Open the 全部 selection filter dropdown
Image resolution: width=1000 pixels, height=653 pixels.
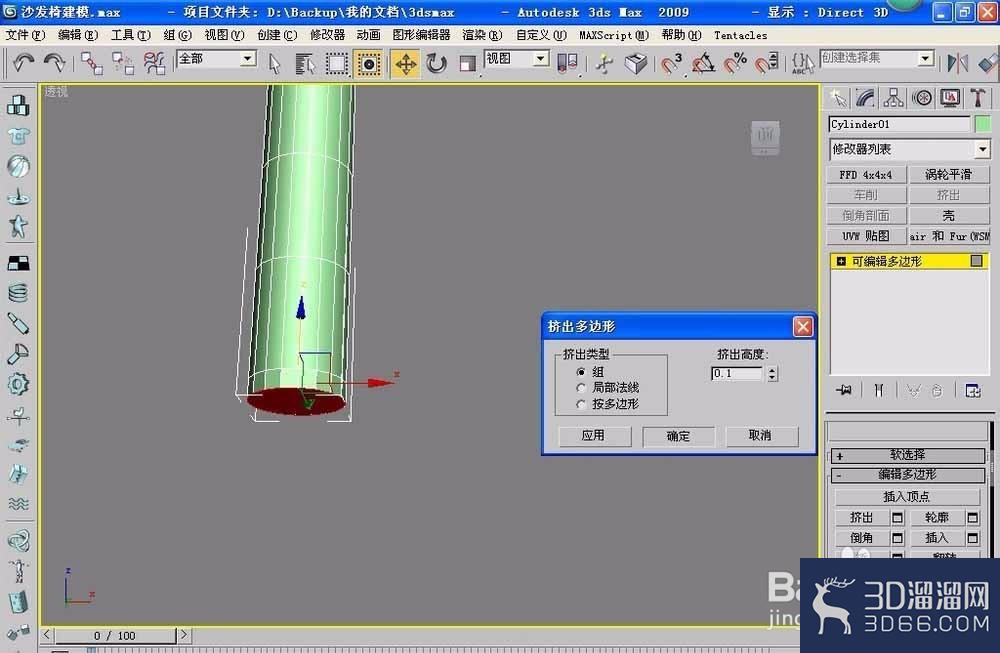[x=247, y=59]
